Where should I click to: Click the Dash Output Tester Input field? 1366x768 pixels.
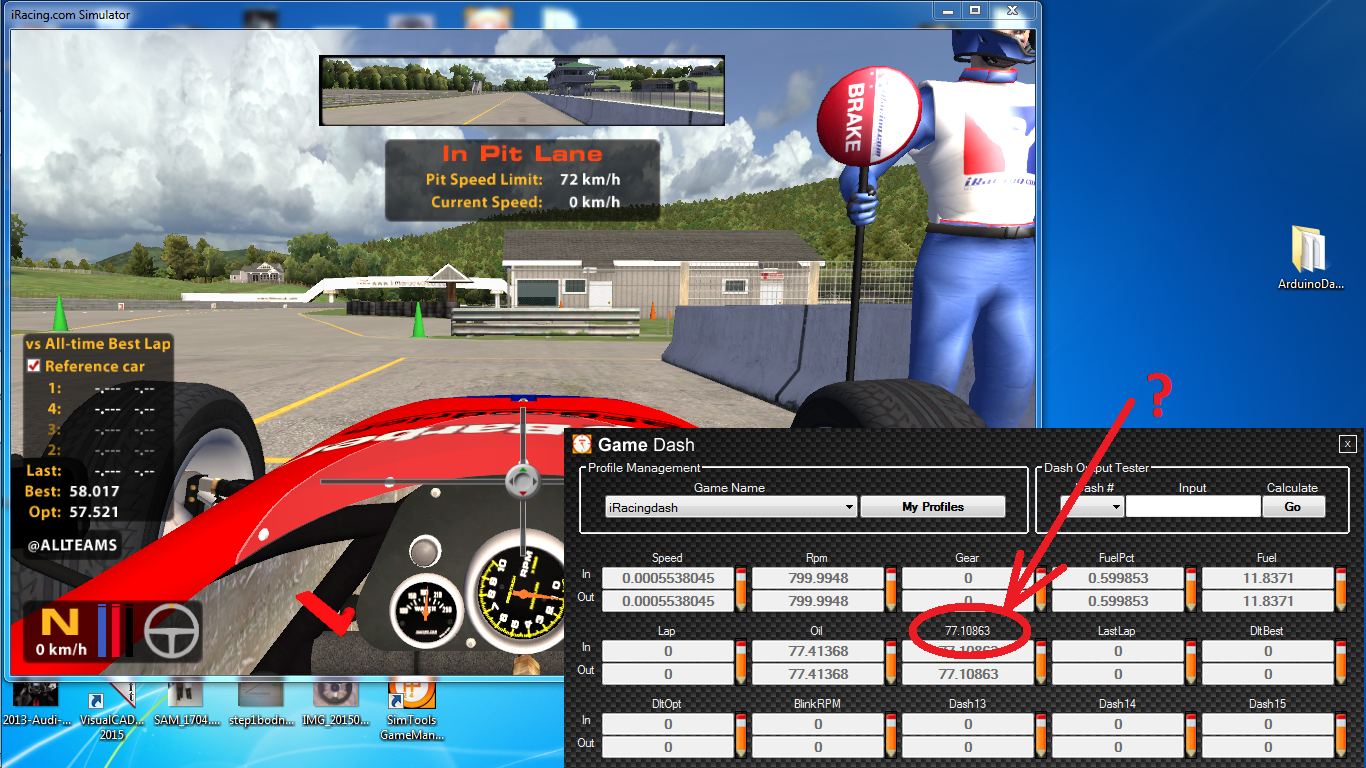pyautogui.click(x=1193, y=507)
